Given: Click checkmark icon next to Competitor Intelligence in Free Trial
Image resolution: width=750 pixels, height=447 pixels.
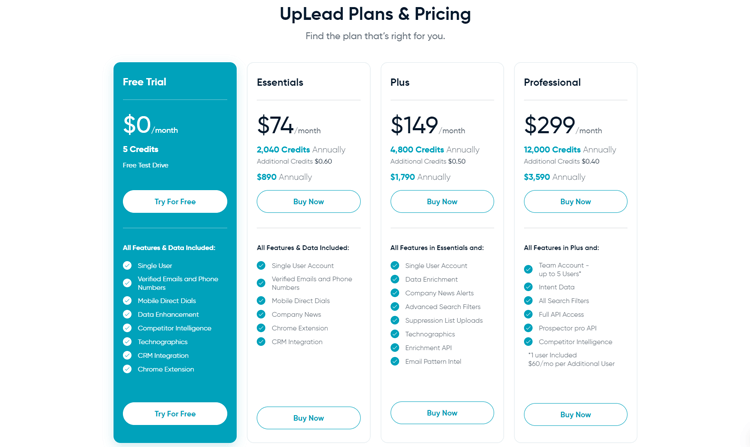Looking at the screenshot, I should click(x=127, y=328).
